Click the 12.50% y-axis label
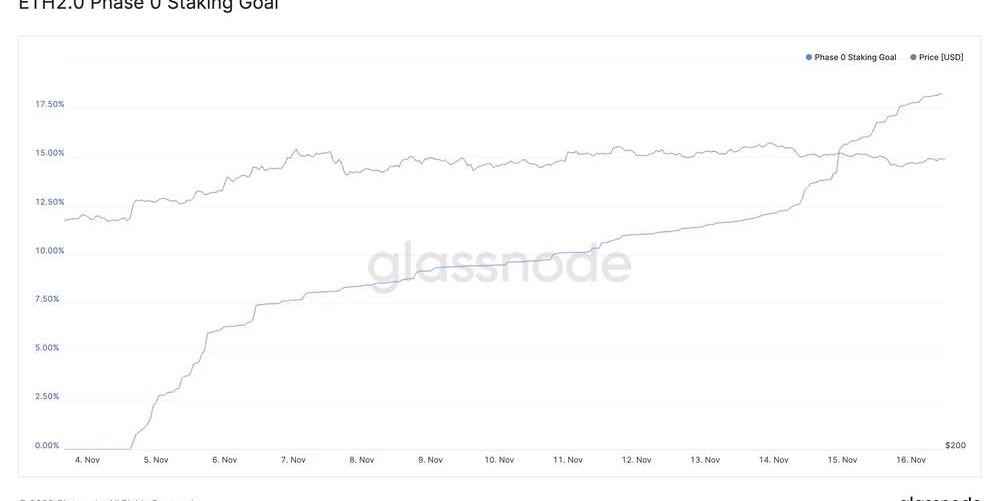Screen dimensions: 1000x501 (49, 202)
